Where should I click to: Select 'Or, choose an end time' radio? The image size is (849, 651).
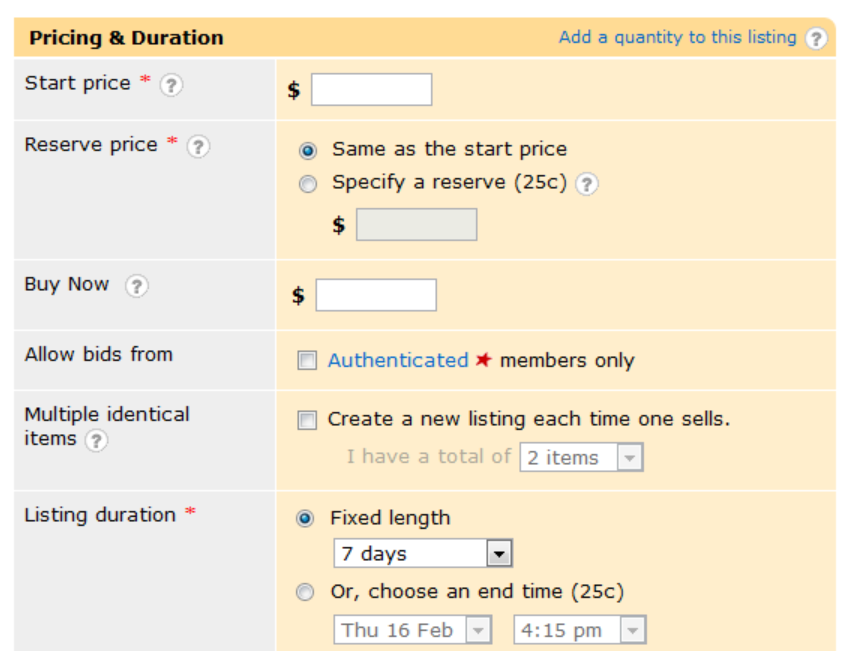click(x=306, y=593)
